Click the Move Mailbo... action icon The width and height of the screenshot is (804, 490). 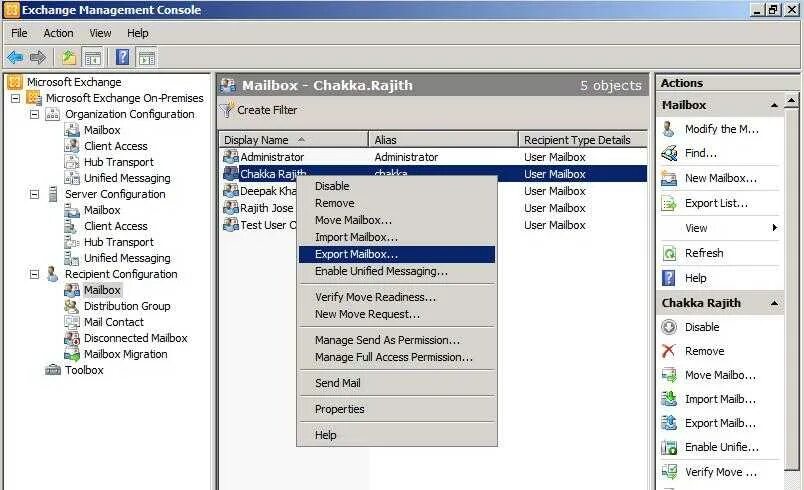click(669, 375)
